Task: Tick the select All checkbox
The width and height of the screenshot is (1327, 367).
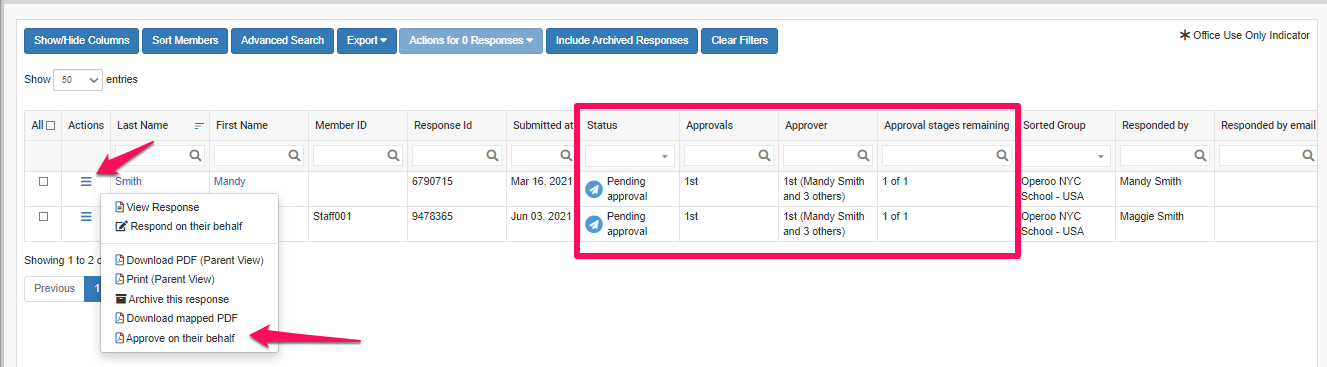Action: click(x=50, y=126)
